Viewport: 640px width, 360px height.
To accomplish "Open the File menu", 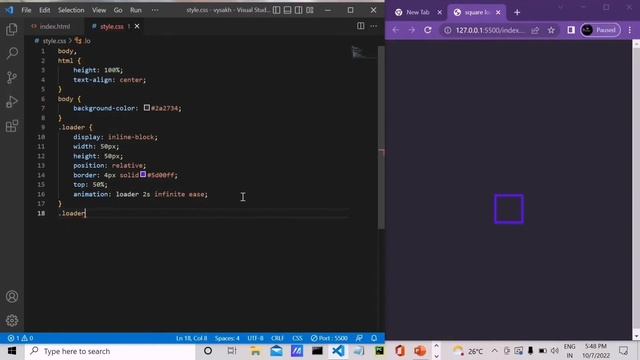I will click(x=26, y=10).
